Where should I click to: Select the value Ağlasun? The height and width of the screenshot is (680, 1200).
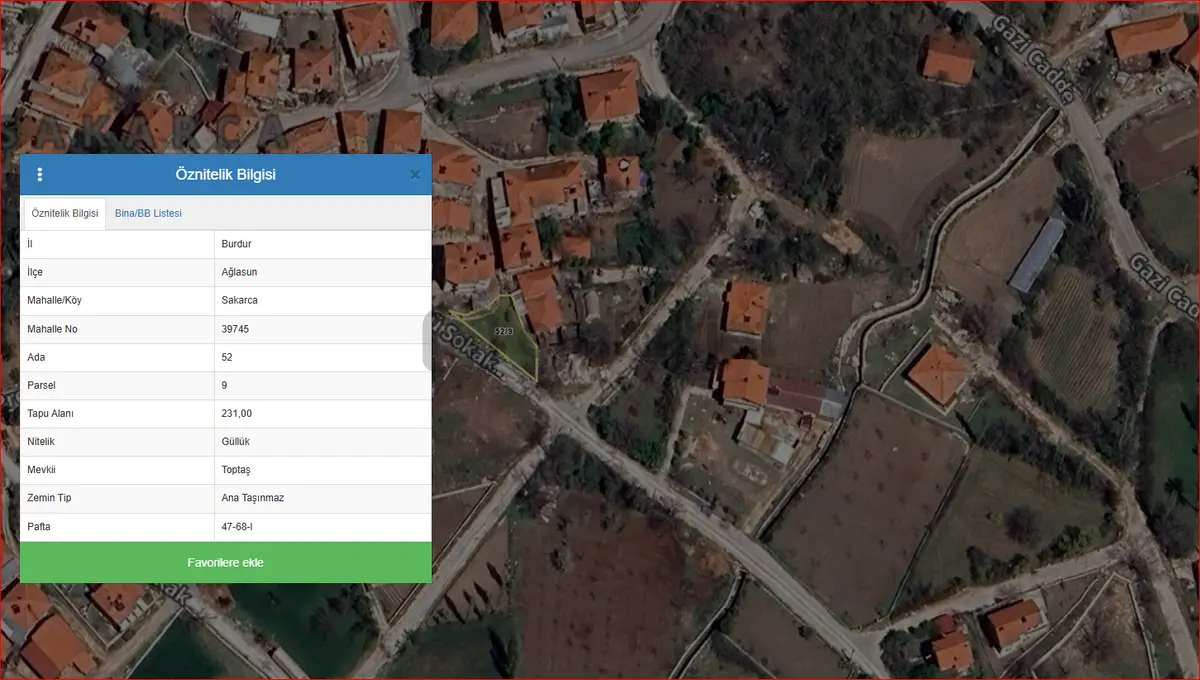[239, 272]
